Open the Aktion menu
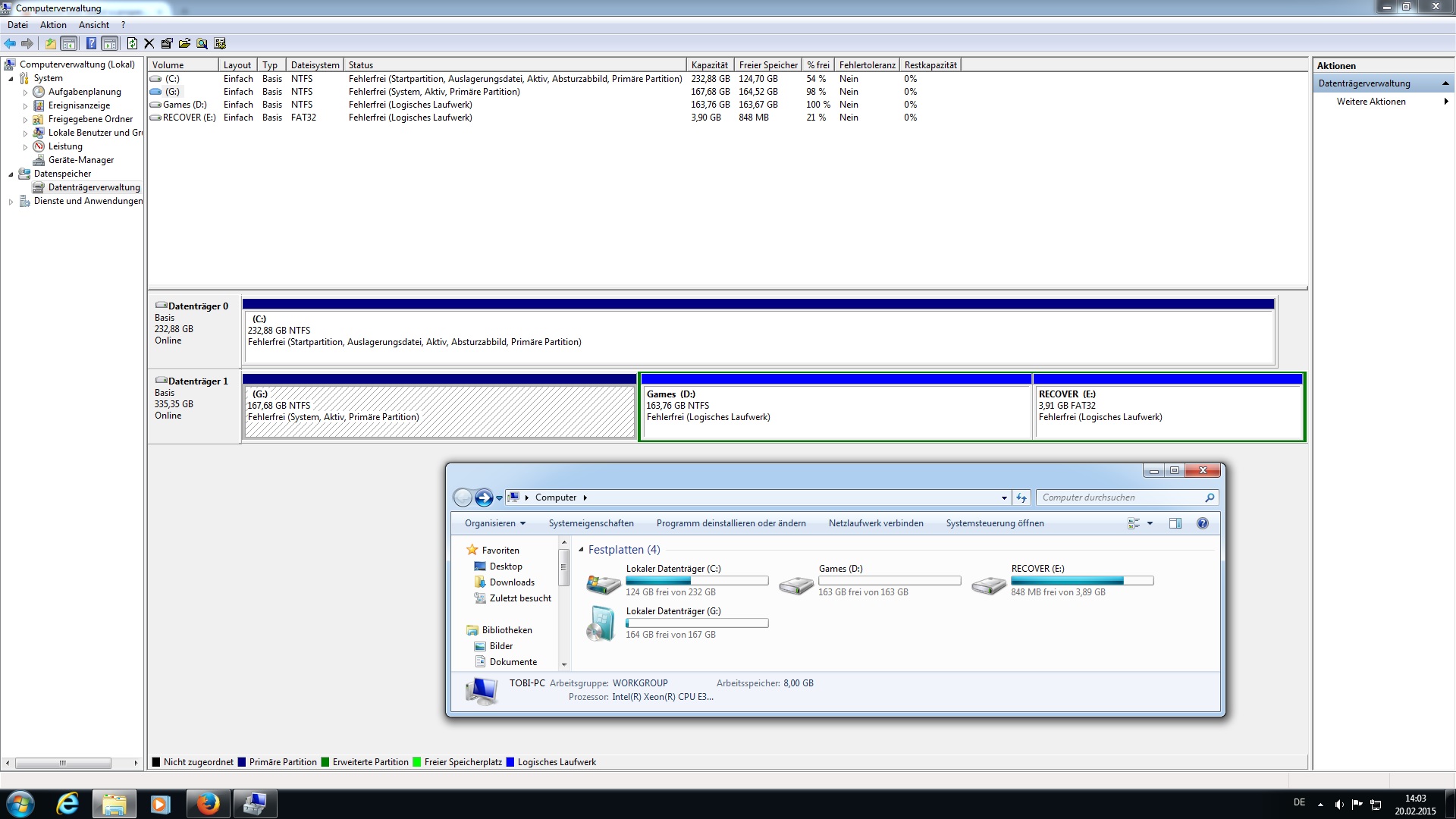Image resolution: width=1456 pixels, height=819 pixels. (x=53, y=25)
